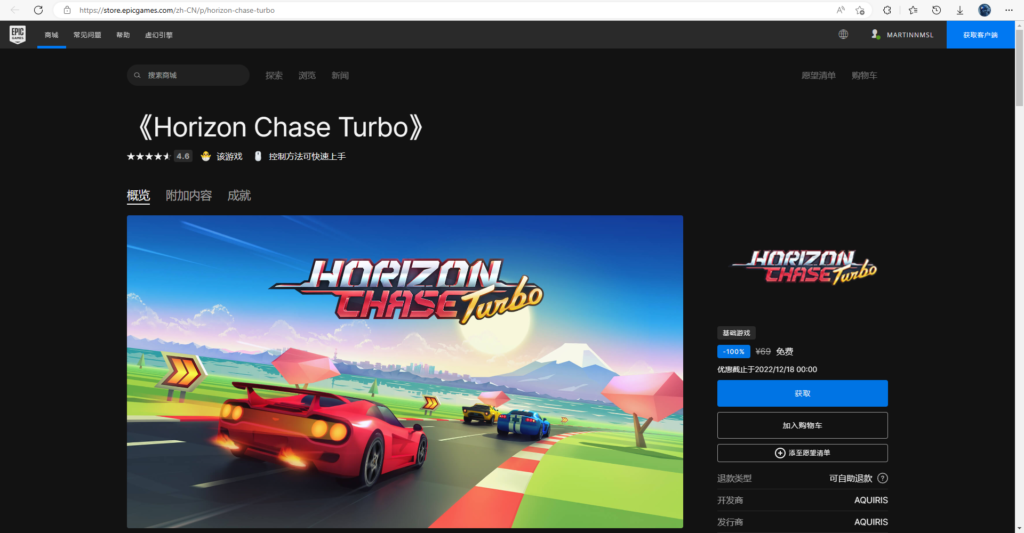Open 帮助 in top navigation
The image size is (1024, 533).
[x=123, y=35]
